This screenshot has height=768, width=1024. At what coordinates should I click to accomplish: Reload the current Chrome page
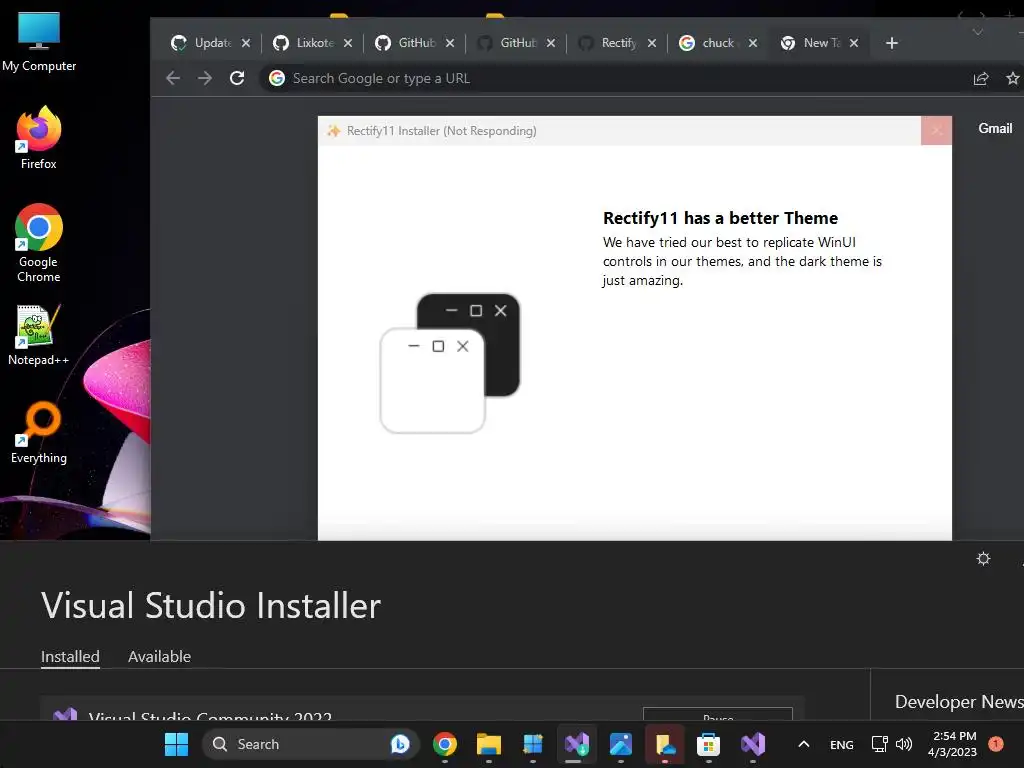click(237, 78)
